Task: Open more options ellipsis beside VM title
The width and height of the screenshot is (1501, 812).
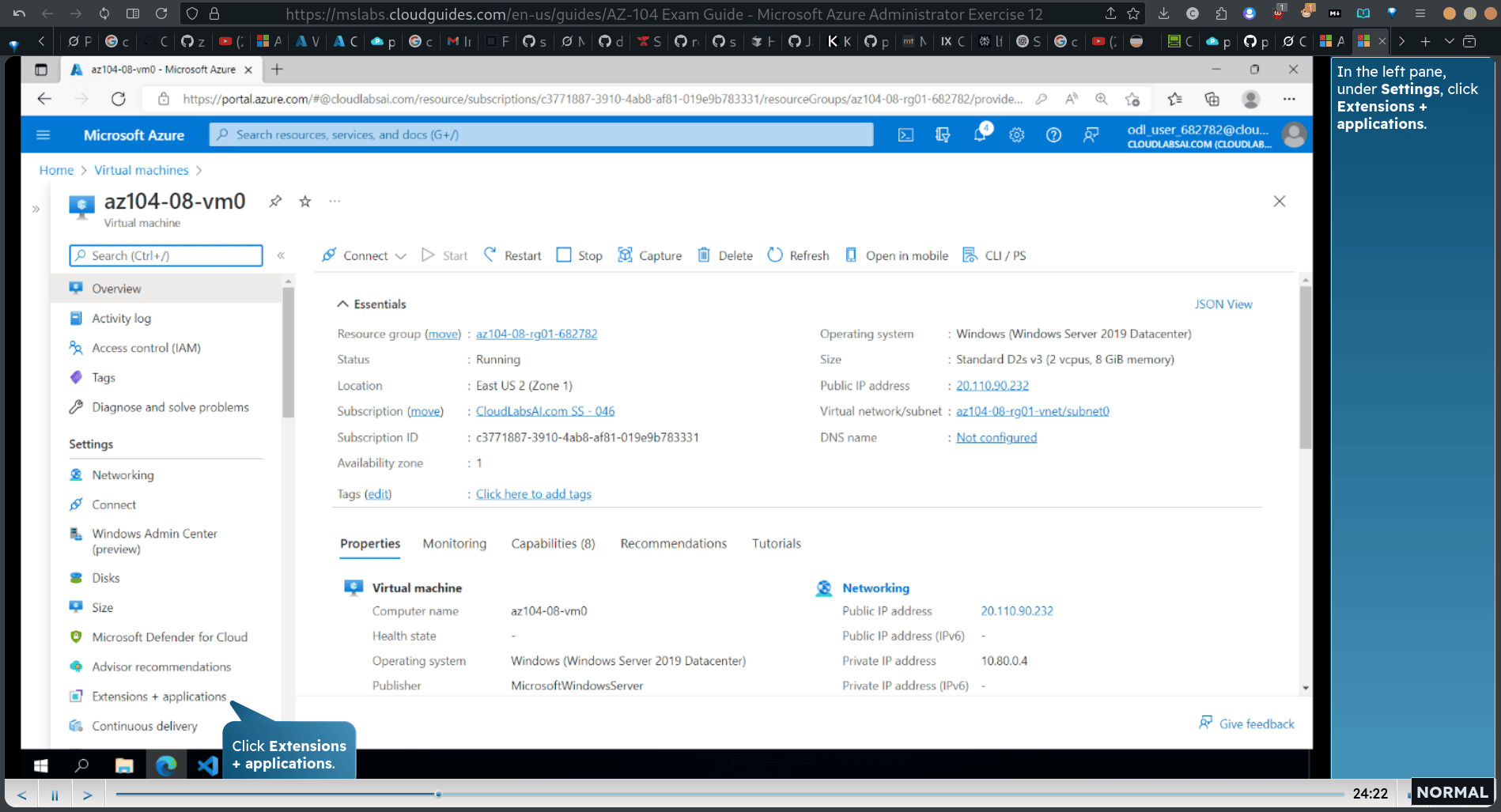Action: pos(335,201)
